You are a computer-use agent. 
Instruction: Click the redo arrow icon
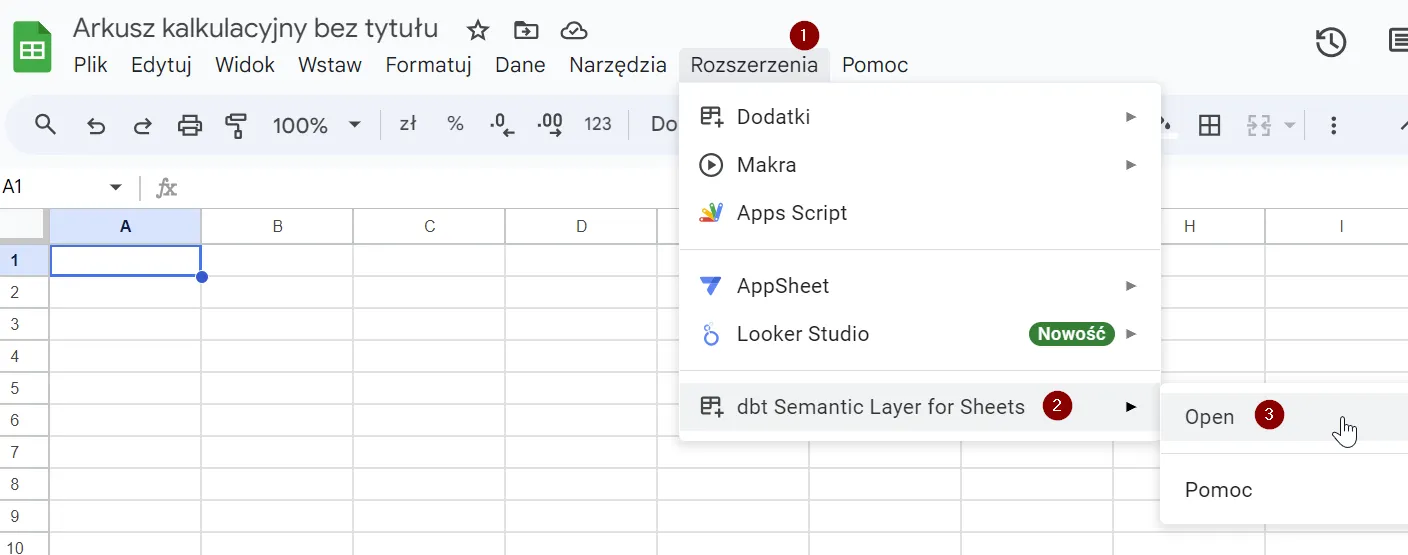(x=143, y=125)
